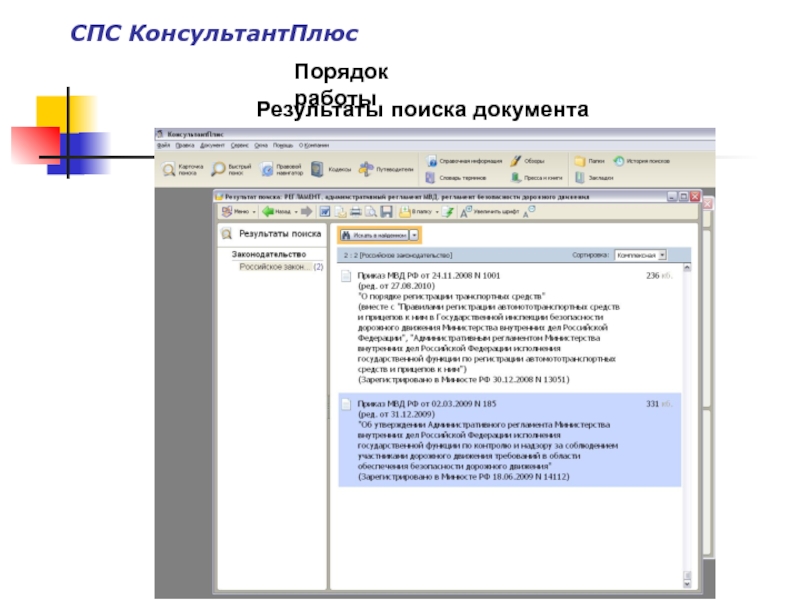Open Словарь терминов
This screenshot has height=600, width=800.
point(456,178)
